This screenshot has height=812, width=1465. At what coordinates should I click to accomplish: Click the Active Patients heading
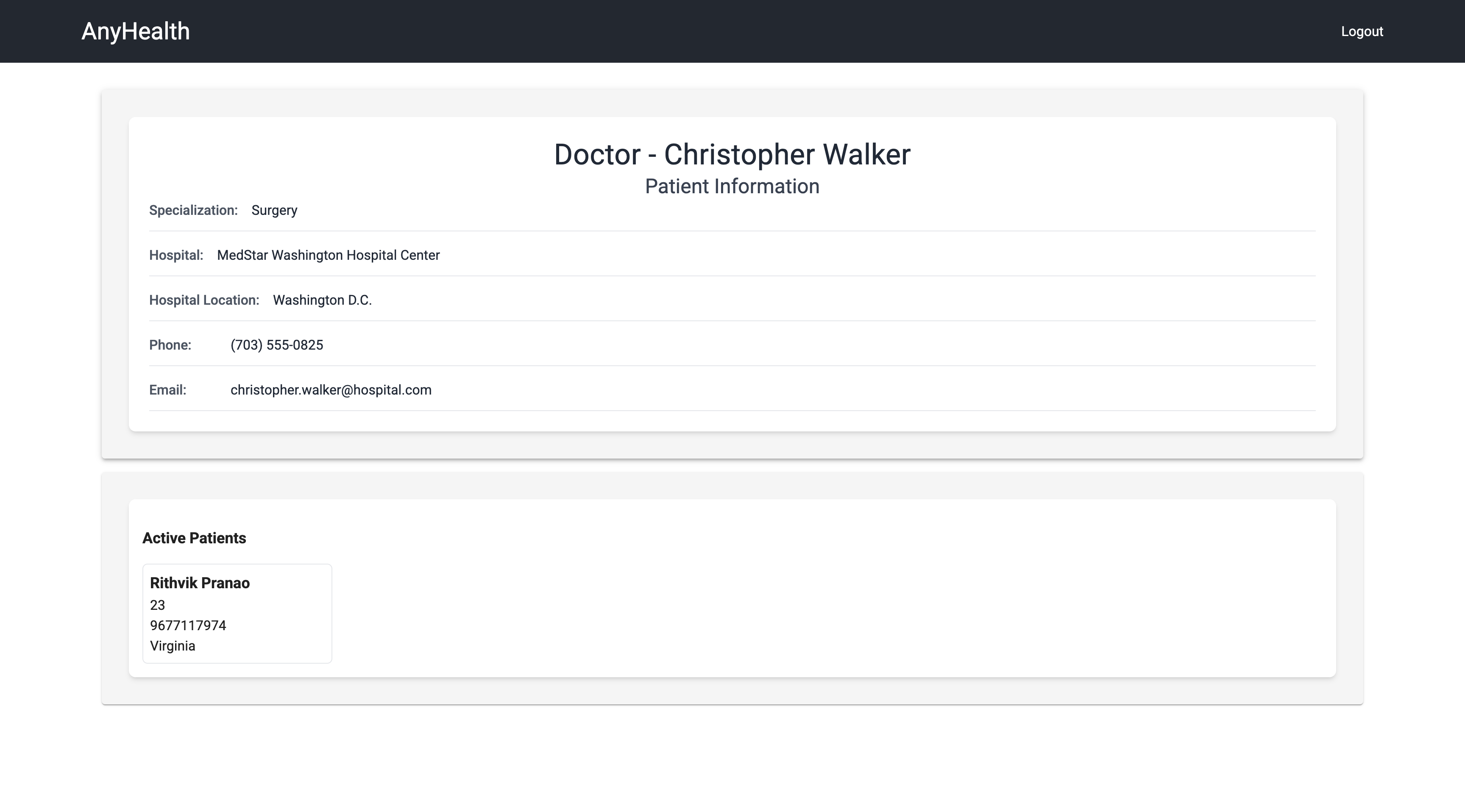(194, 538)
